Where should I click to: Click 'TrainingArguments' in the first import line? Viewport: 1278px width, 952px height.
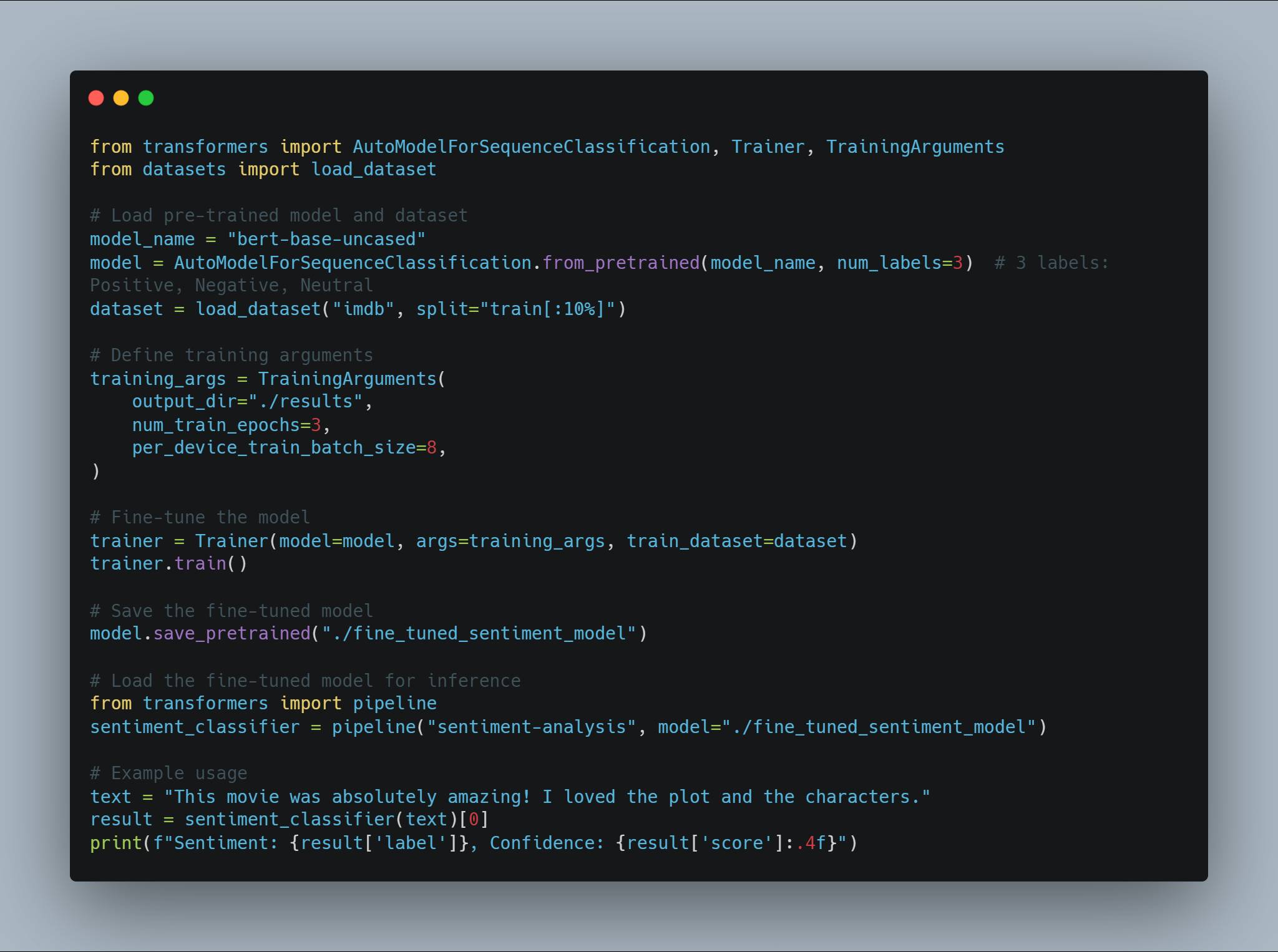(915, 147)
